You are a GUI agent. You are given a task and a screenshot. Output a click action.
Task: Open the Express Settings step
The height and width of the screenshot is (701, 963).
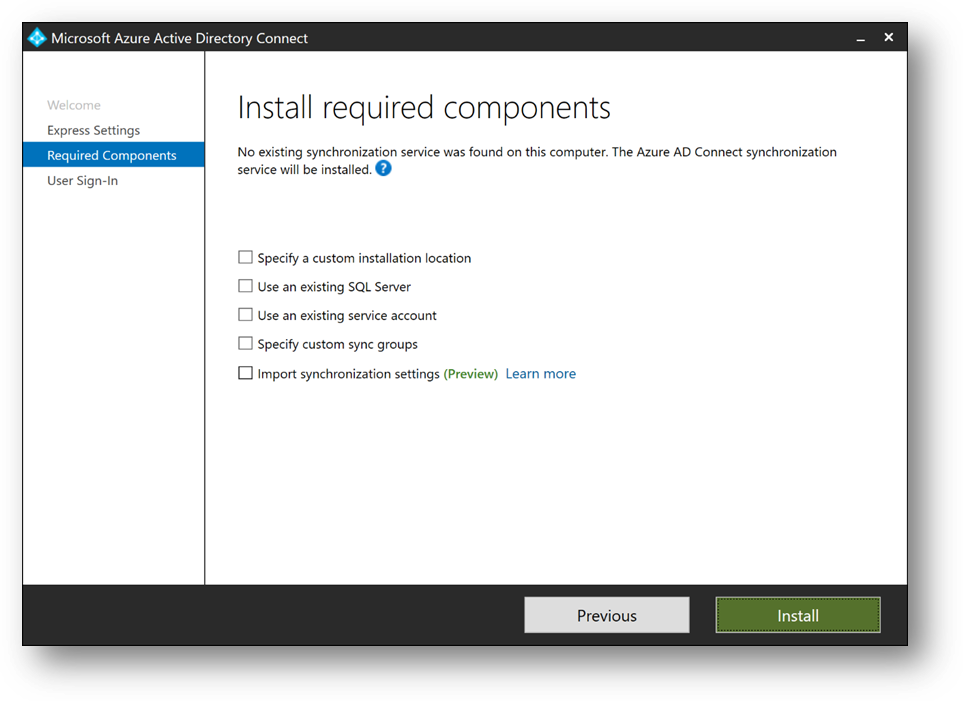tap(93, 130)
